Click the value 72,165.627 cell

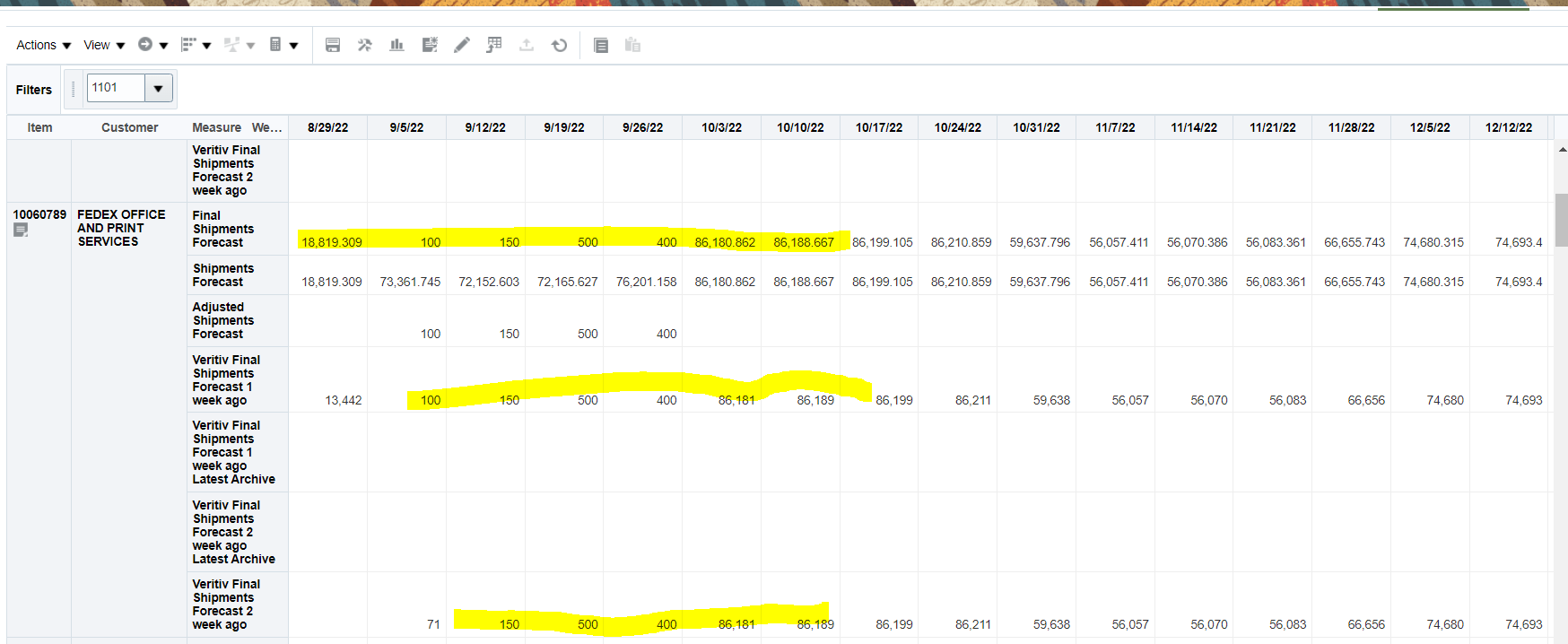pyautogui.click(x=568, y=282)
